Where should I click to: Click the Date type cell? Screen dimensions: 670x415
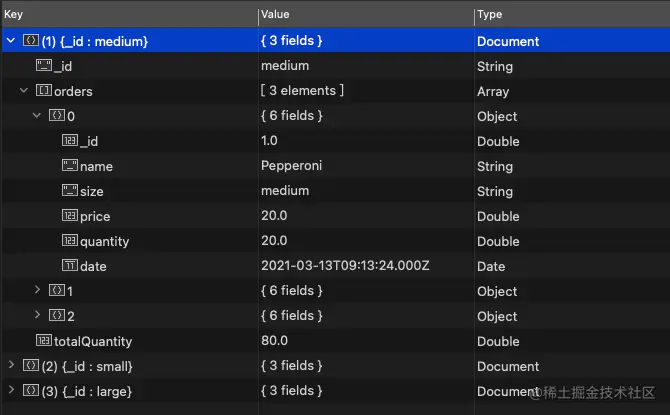pyautogui.click(x=491, y=266)
